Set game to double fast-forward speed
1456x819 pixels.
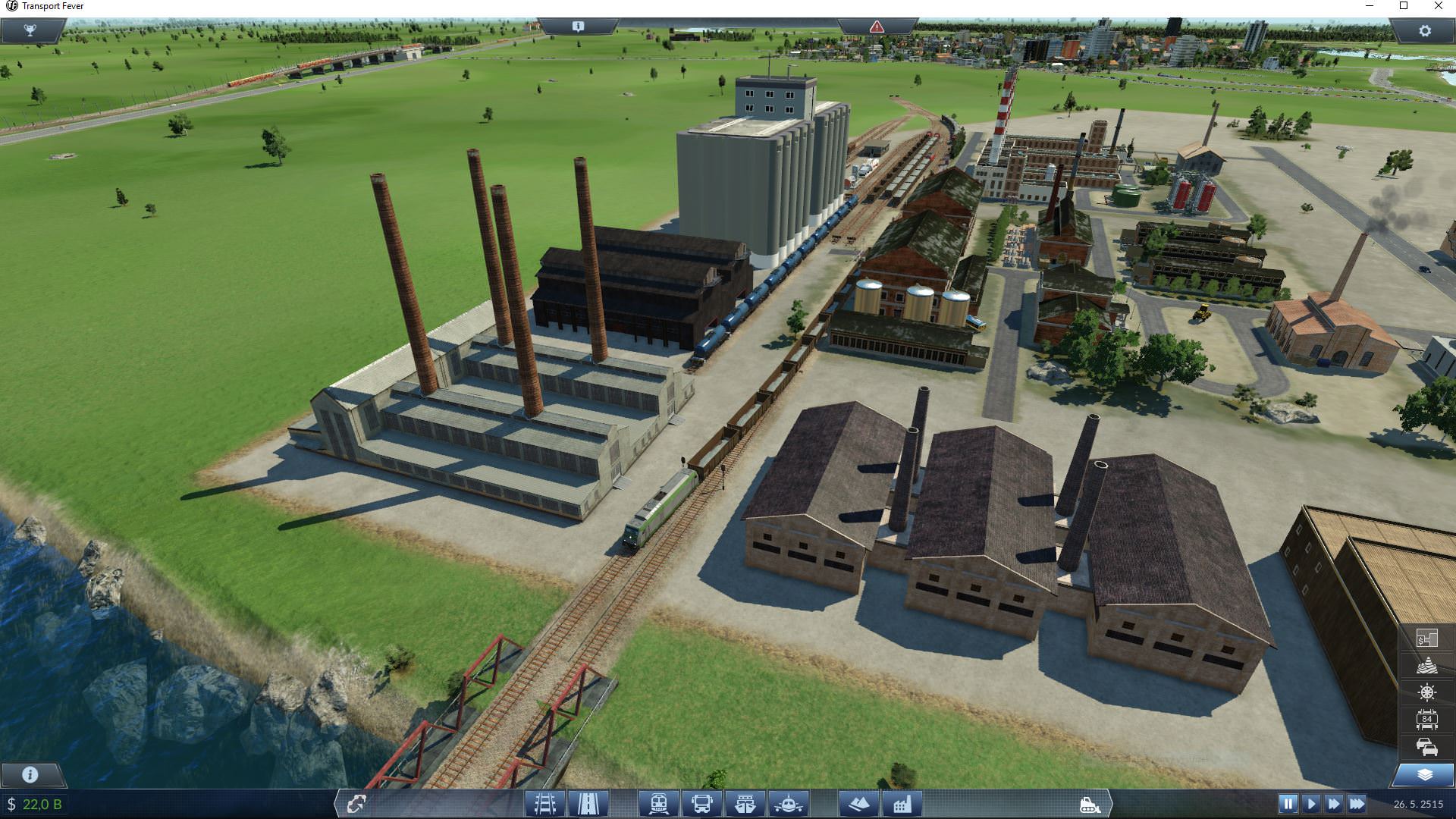point(1334,804)
